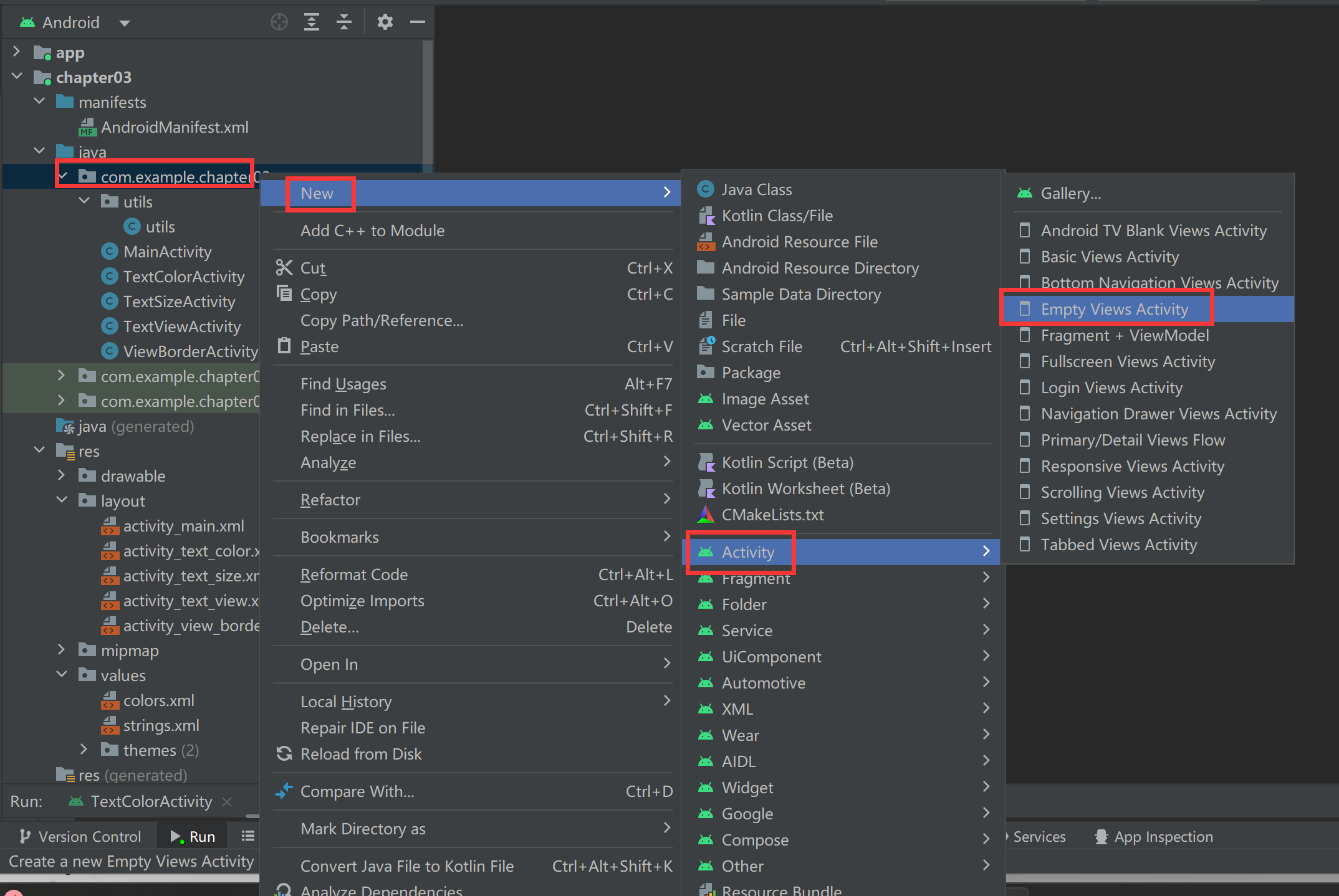Open project panel settings gear
The image size is (1339, 896).
coord(385,22)
